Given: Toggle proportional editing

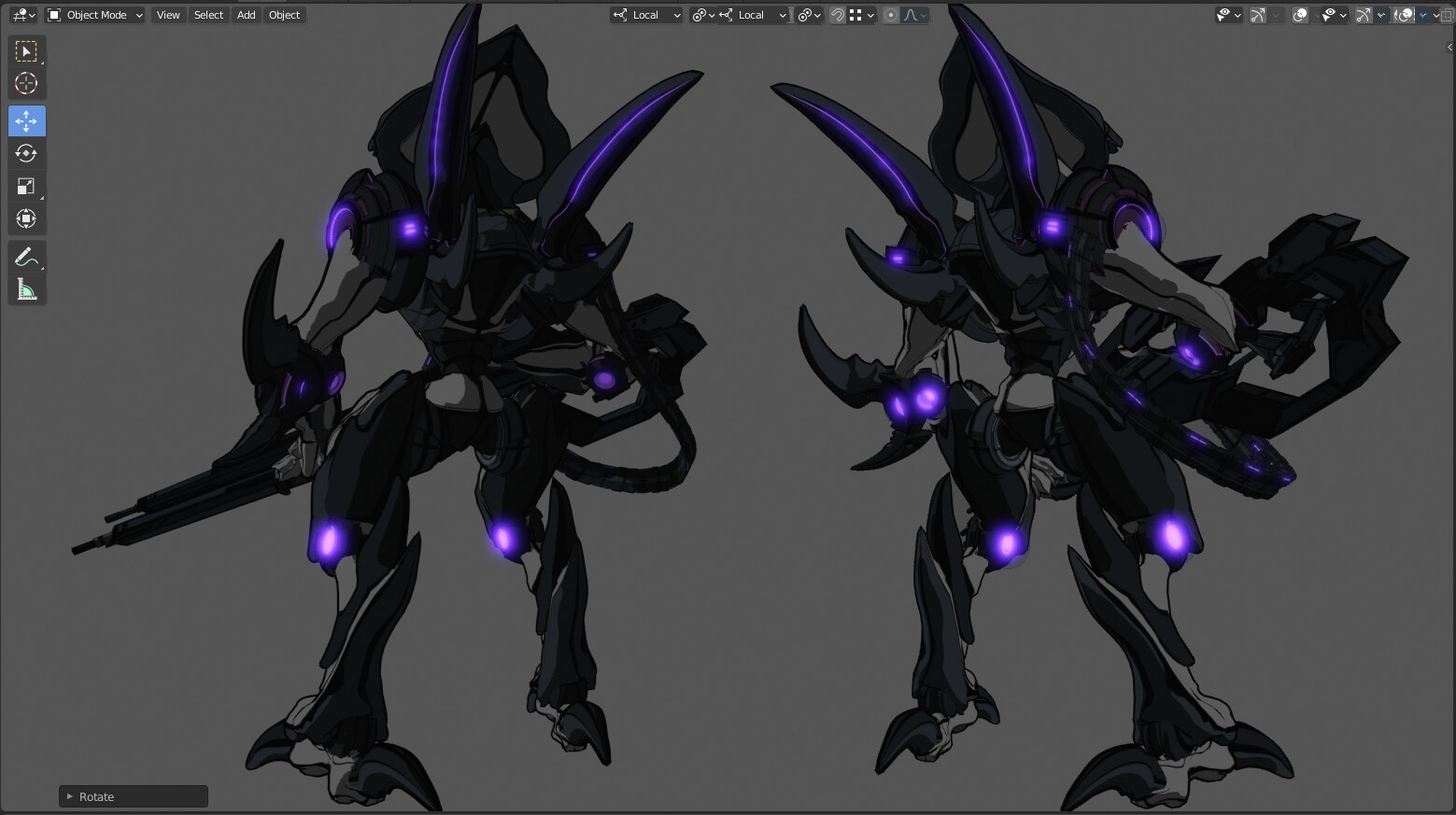Looking at the screenshot, I should pyautogui.click(x=890, y=15).
